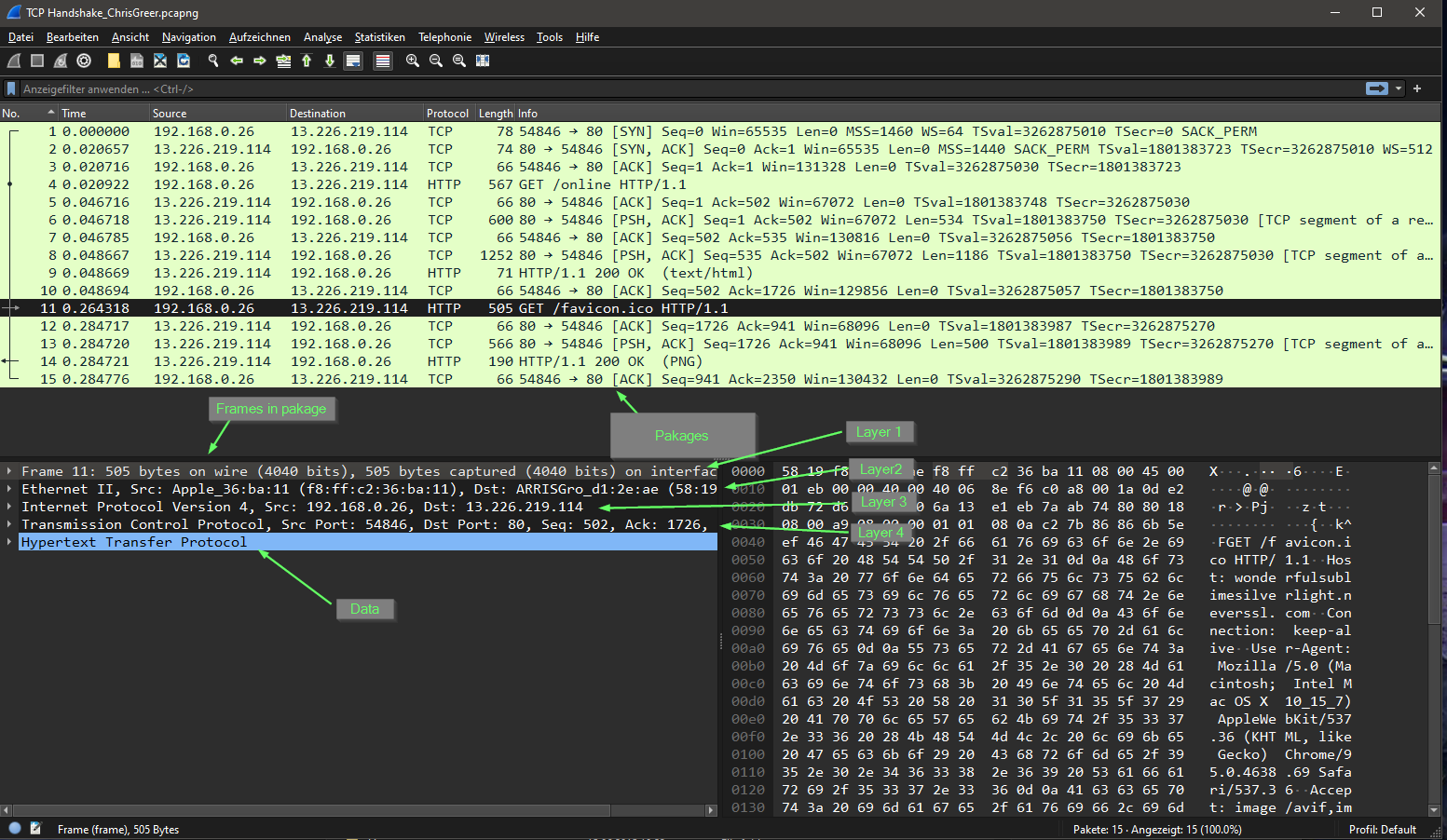Open recent display filters dropdown arrow
Image resolution: width=1447 pixels, height=840 pixels.
tap(1399, 88)
